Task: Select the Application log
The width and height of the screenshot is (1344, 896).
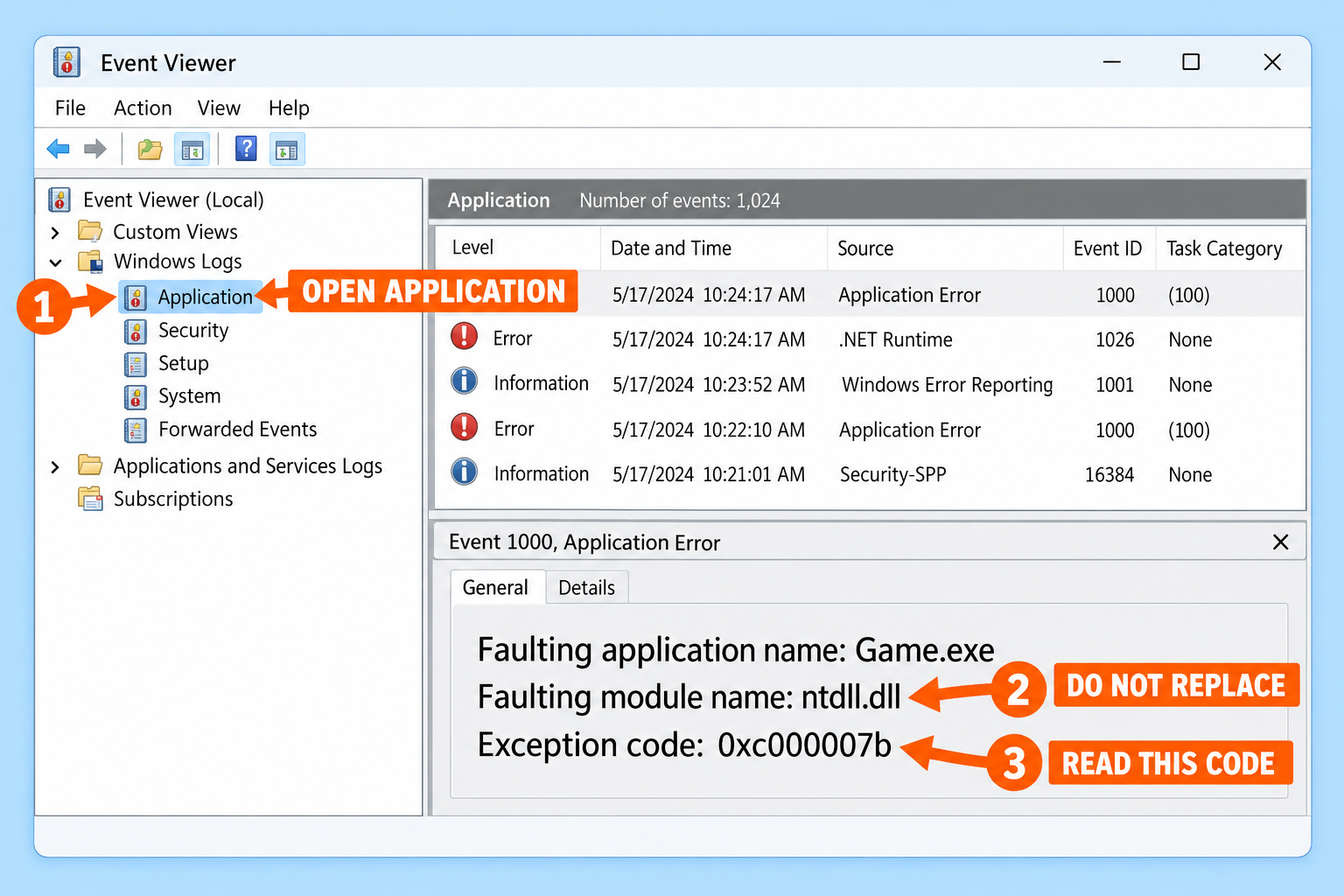Action: [189, 297]
